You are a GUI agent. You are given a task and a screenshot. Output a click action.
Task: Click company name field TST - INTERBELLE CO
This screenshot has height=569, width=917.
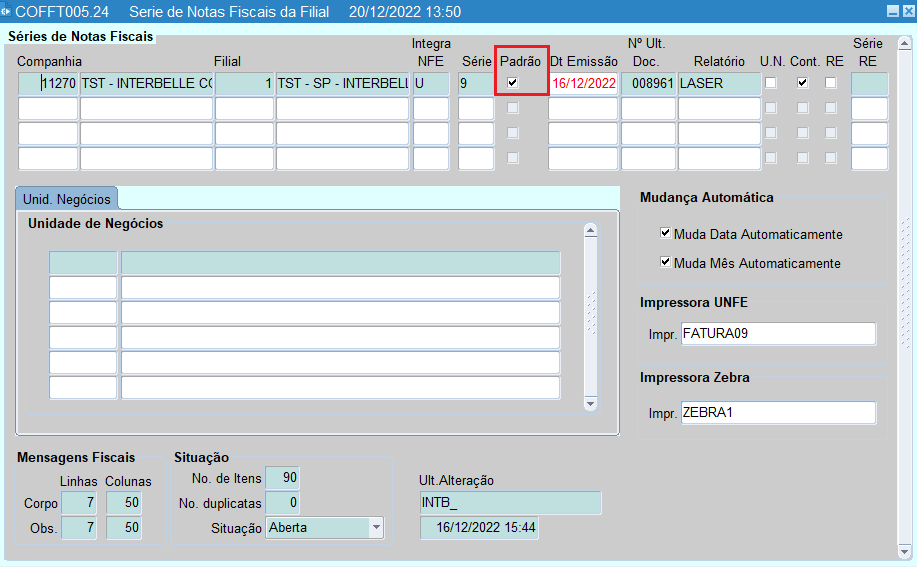pos(146,84)
